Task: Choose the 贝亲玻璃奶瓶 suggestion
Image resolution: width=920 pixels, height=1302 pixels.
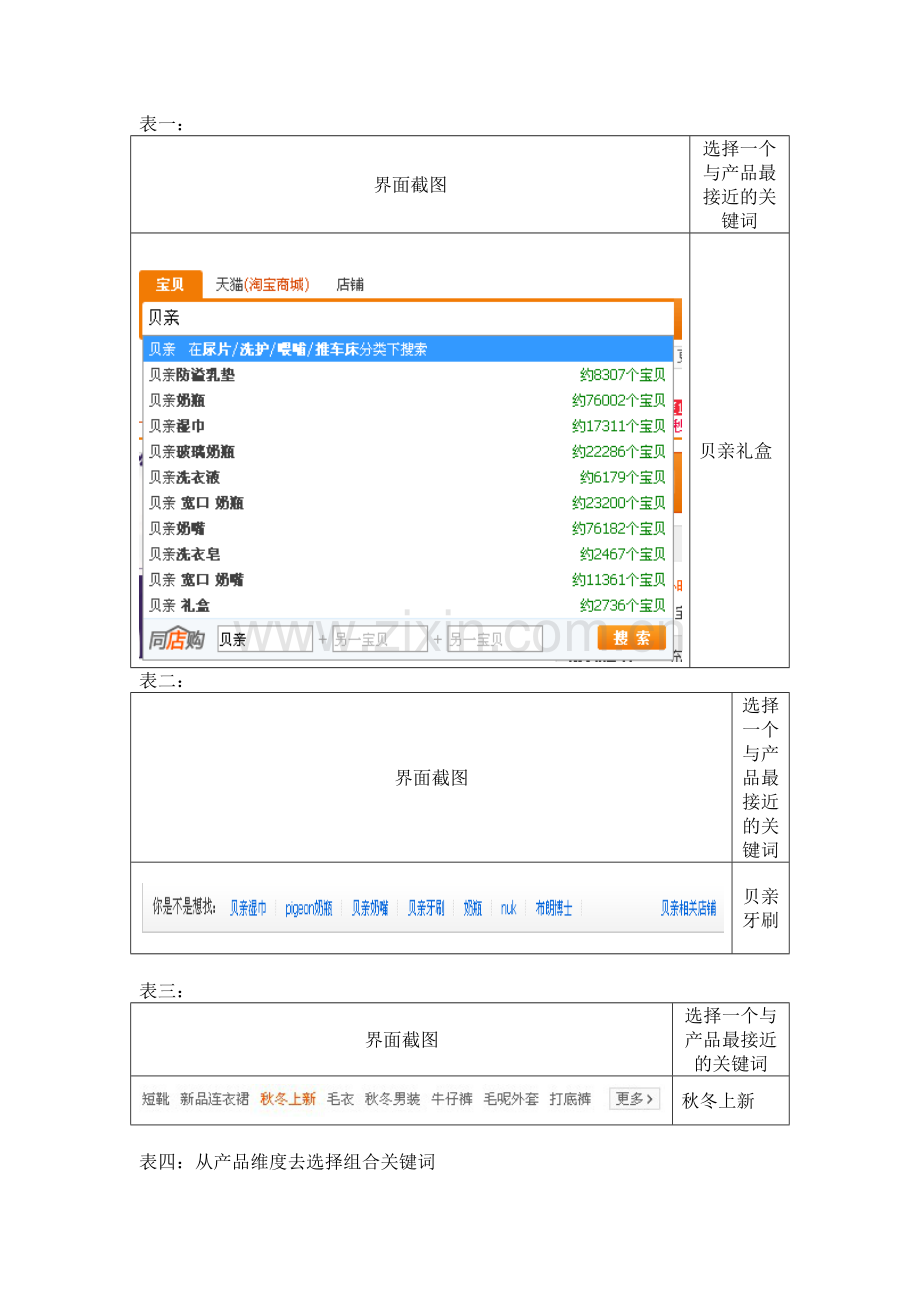Action: coord(408,452)
